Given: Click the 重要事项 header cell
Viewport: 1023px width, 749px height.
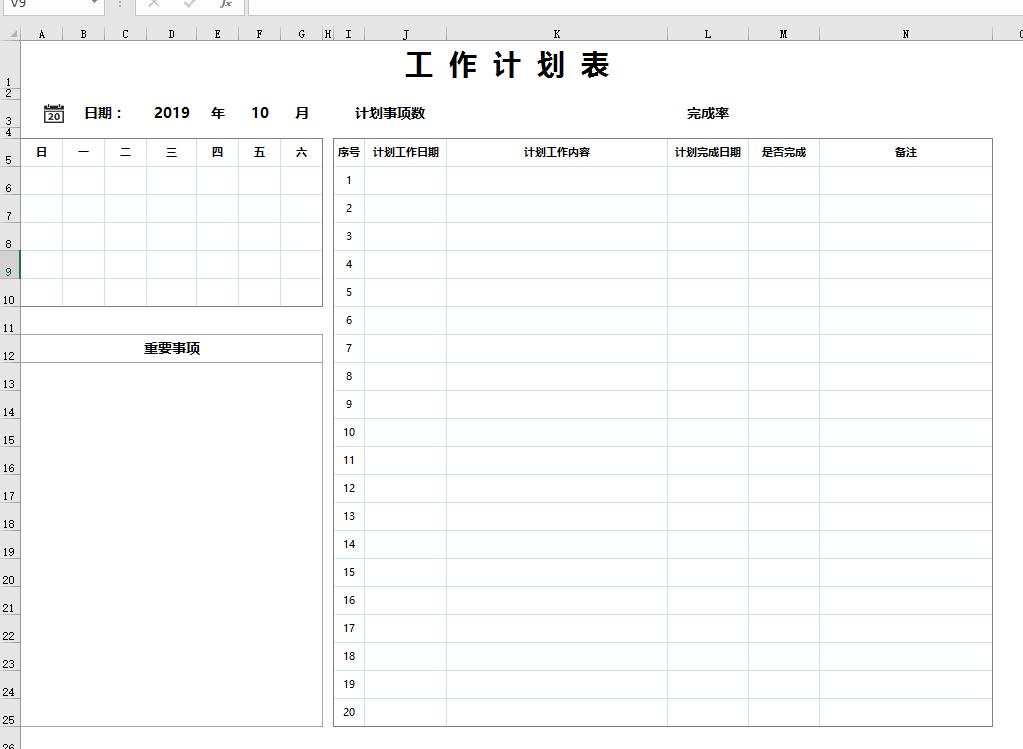Looking at the screenshot, I should click(171, 348).
